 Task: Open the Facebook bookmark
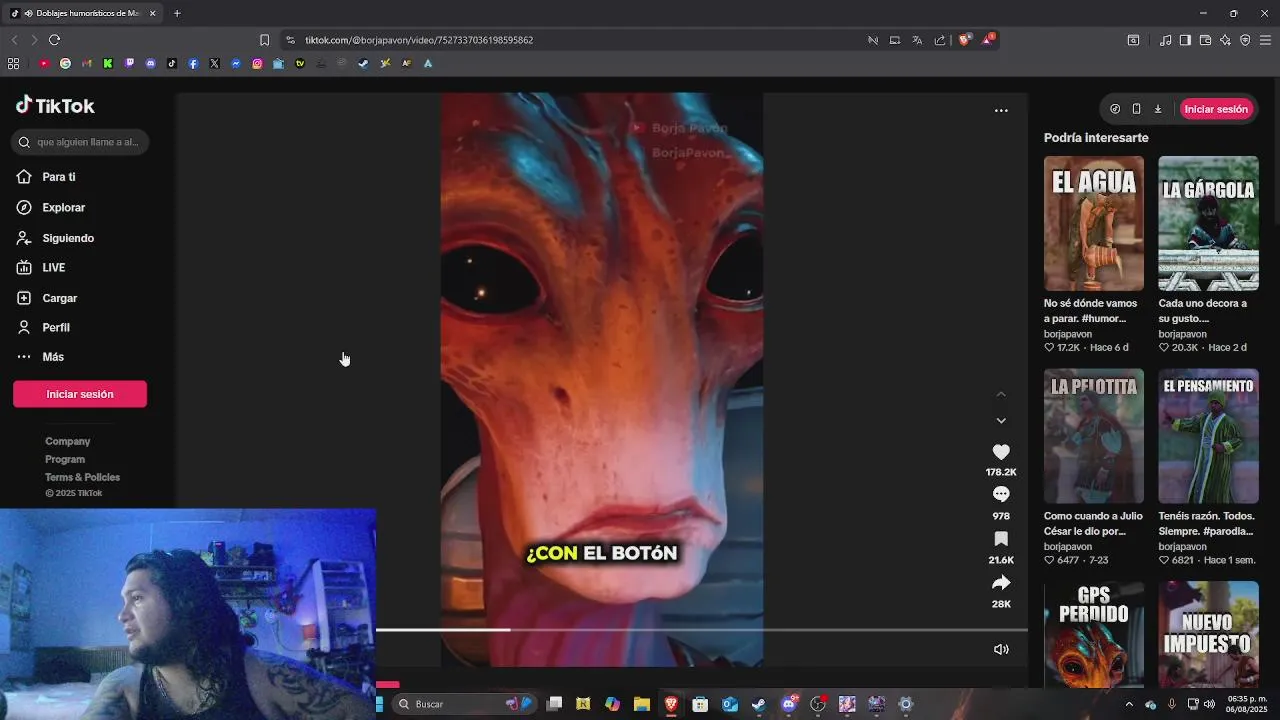click(x=193, y=63)
